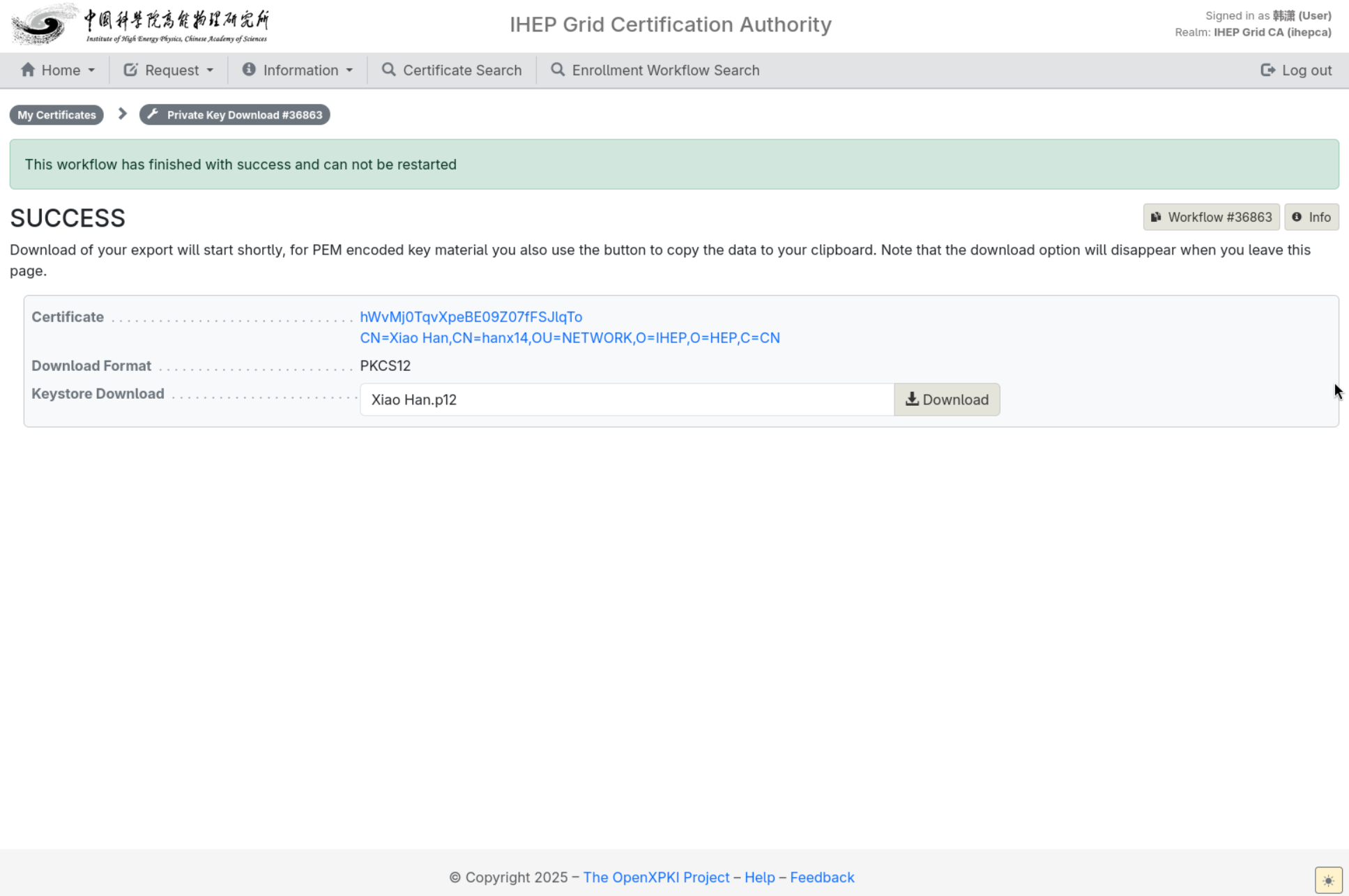Click the SUCCESS heading
This screenshot has width=1349, height=896.
(x=68, y=218)
